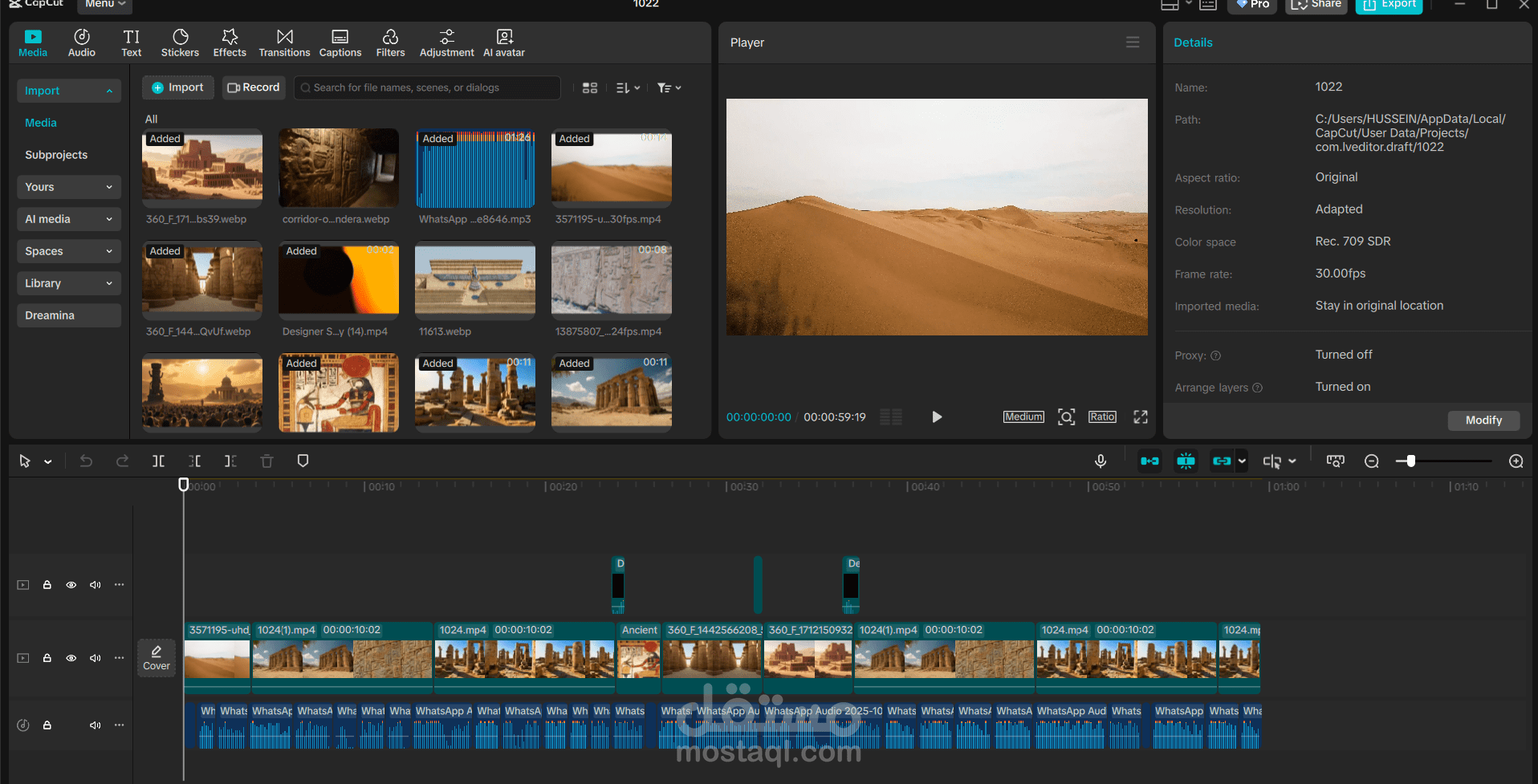Switch to the Captions tab
Viewport: 1538px width, 784px height.
(340, 43)
